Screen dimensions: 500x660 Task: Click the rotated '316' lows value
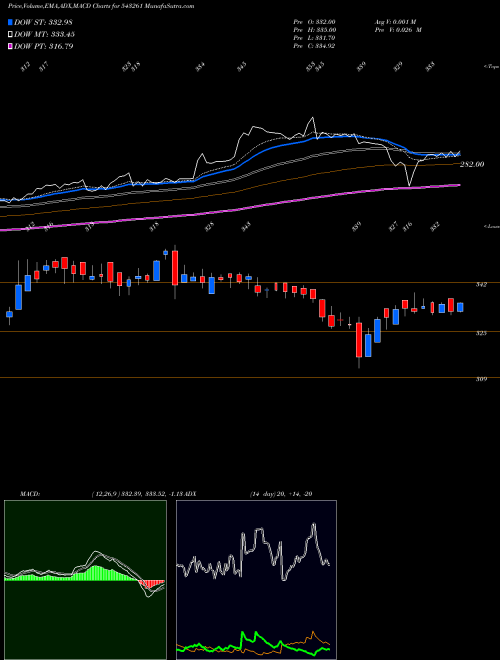(407, 227)
